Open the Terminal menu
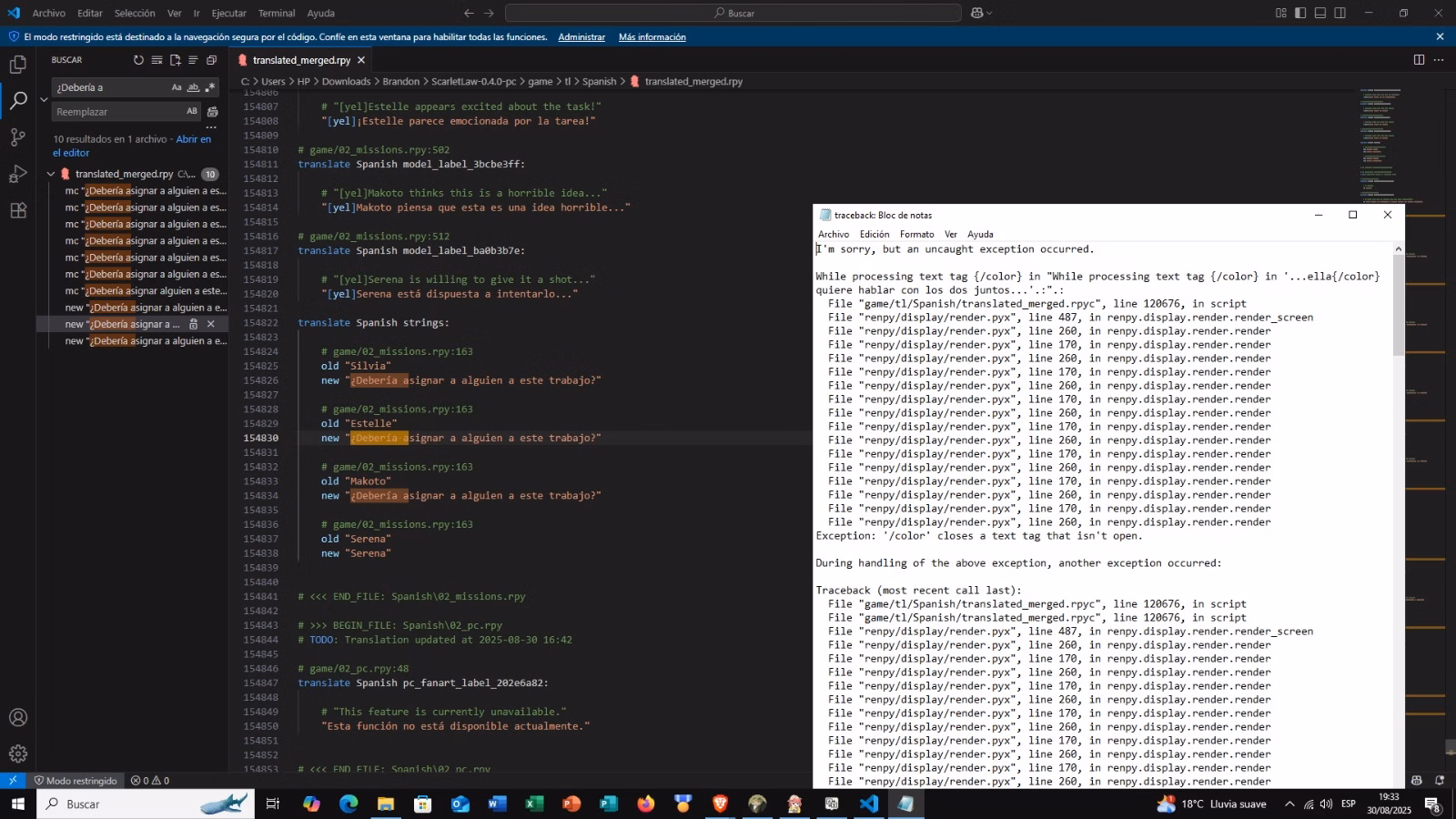The image size is (1456, 819). (276, 14)
